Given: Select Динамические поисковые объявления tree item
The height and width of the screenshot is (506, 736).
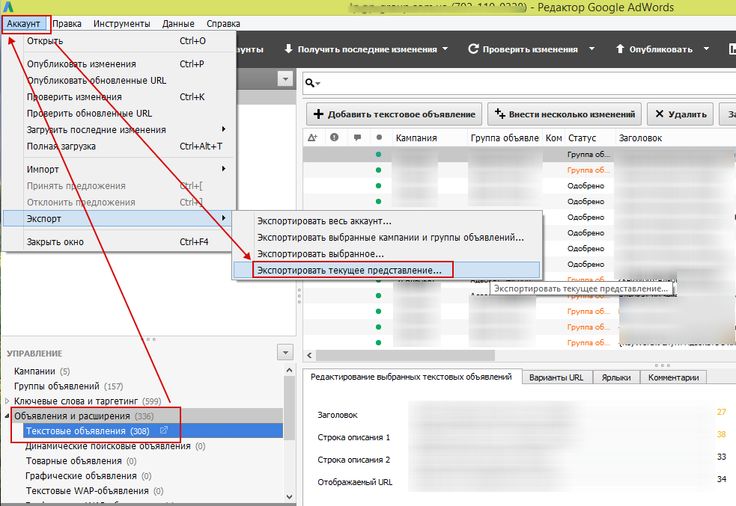Looking at the screenshot, I should click(x=115, y=446).
